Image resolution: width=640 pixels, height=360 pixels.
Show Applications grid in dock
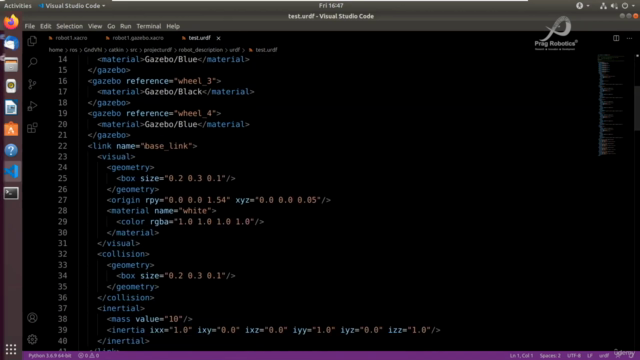point(11,349)
